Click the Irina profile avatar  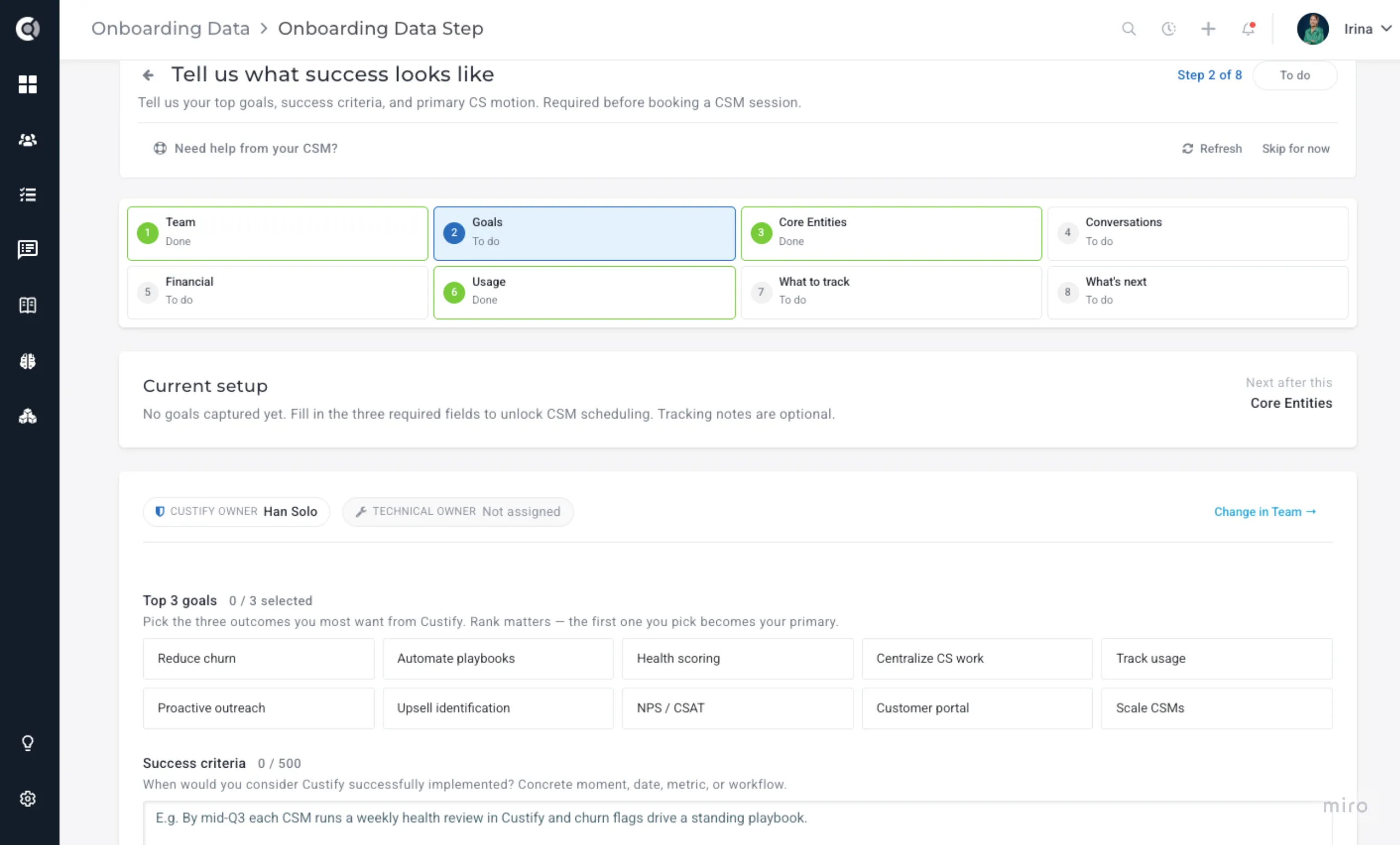click(1312, 28)
